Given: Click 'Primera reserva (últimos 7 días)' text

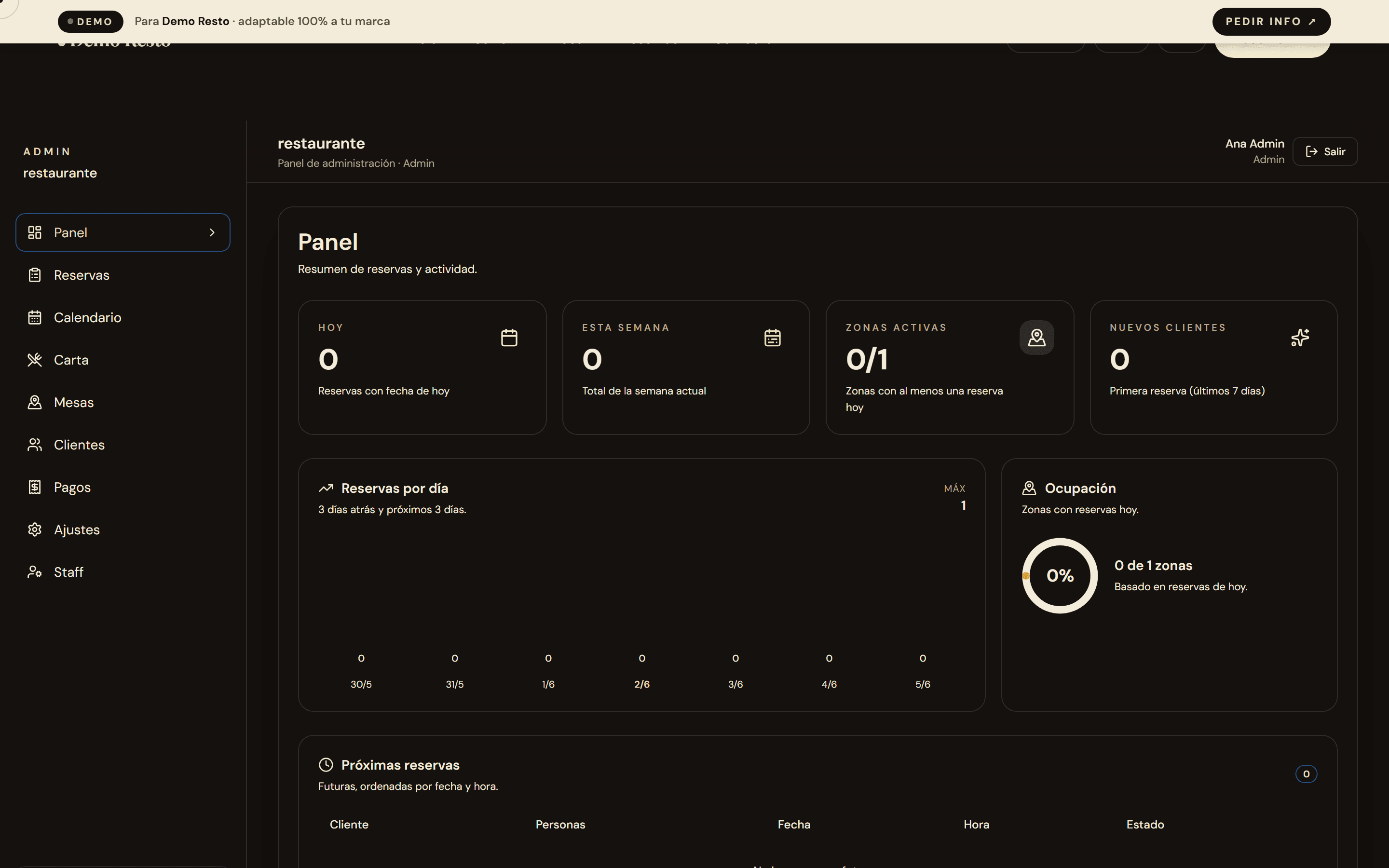Looking at the screenshot, I should click(x=1187, y=391).
